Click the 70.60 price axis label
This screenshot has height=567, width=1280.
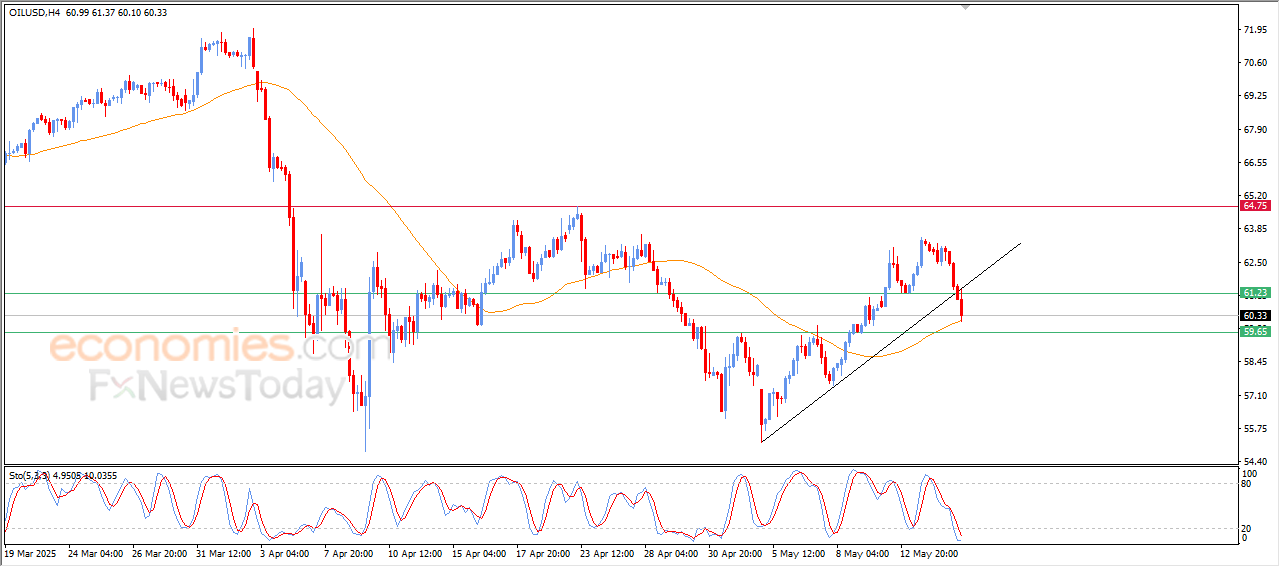click(1255, 63)
